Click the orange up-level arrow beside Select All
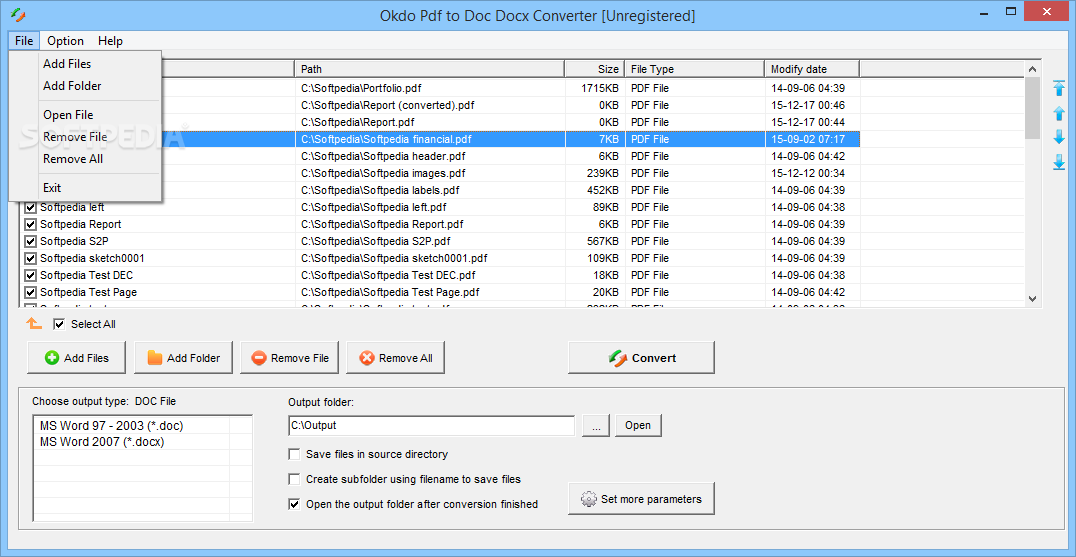Viewport: 1076px width, 557px height. tap(34, 324)
